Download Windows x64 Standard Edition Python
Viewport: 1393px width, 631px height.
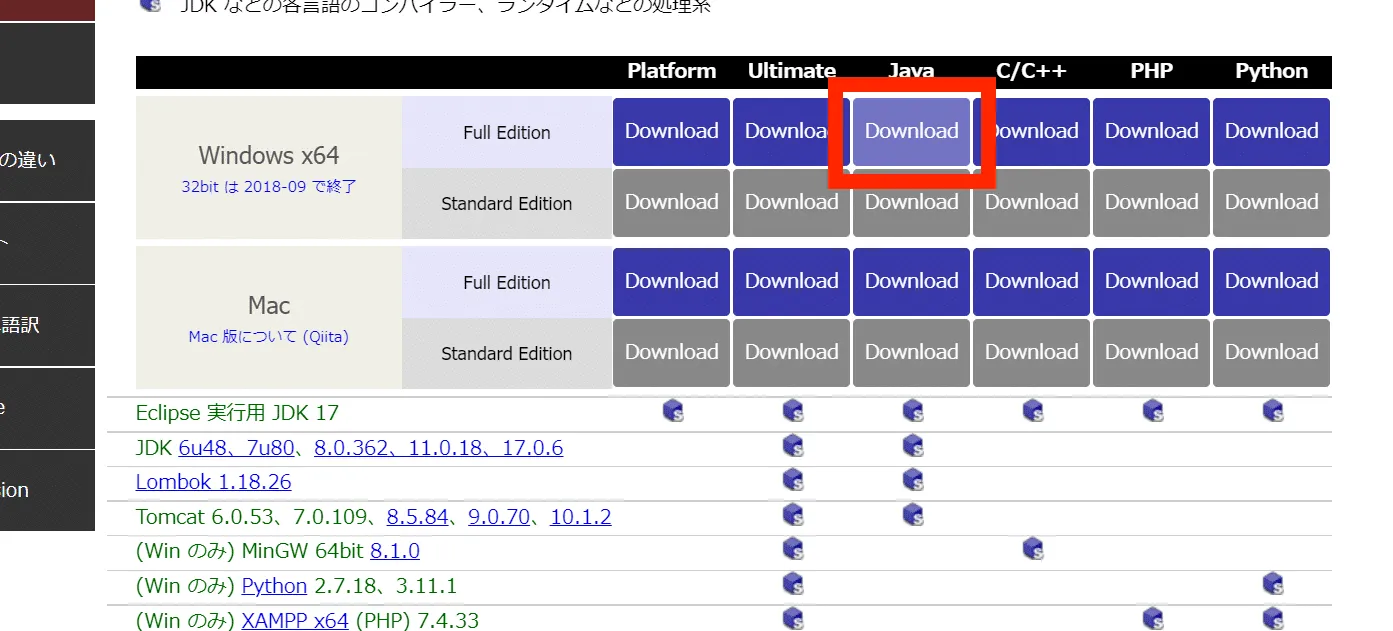tap(1271, 202)
